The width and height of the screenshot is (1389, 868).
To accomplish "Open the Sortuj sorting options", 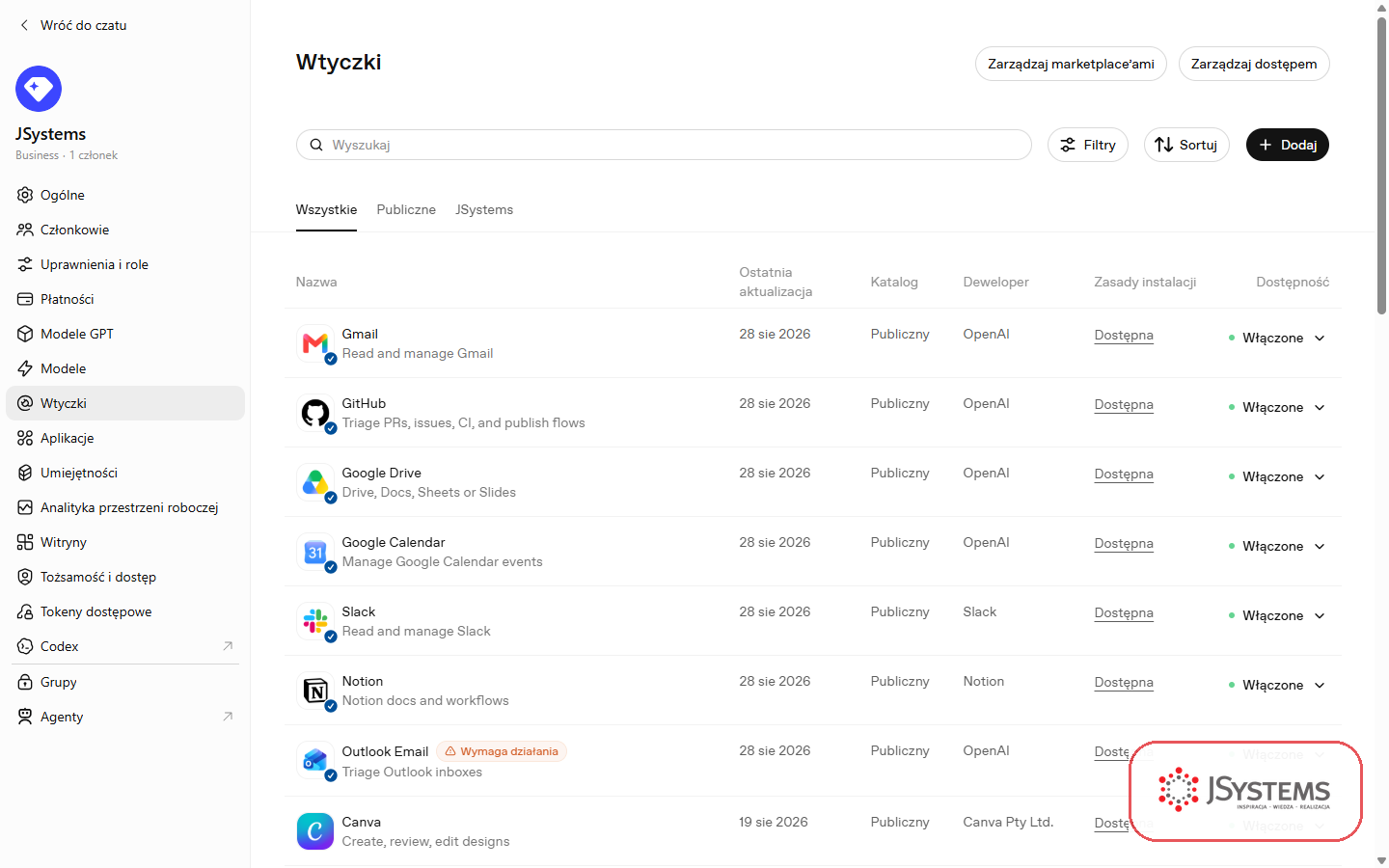I will pyautogui.click(x=1186, y=145).
